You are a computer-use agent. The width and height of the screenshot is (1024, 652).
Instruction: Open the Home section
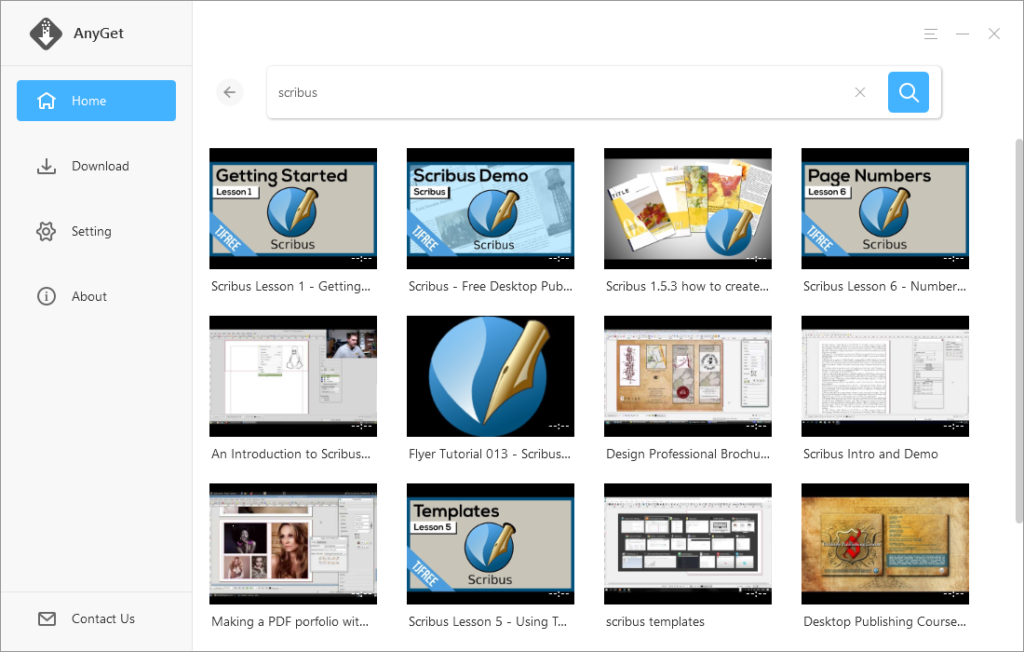tap(96, 101)
